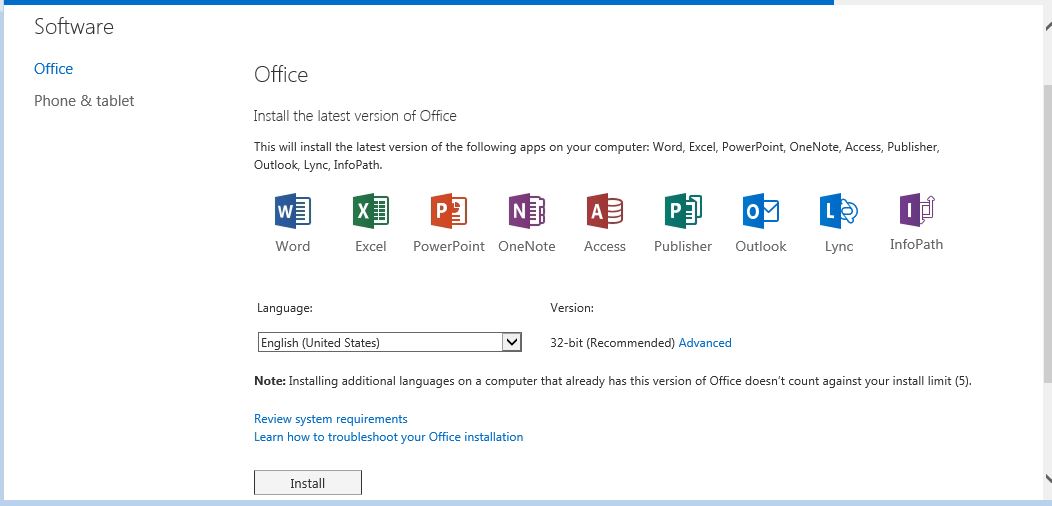The width and height of the screenshot is (1052, 506).
Task: Click the 'OneNote' label under icon
Action: (527, 246)
